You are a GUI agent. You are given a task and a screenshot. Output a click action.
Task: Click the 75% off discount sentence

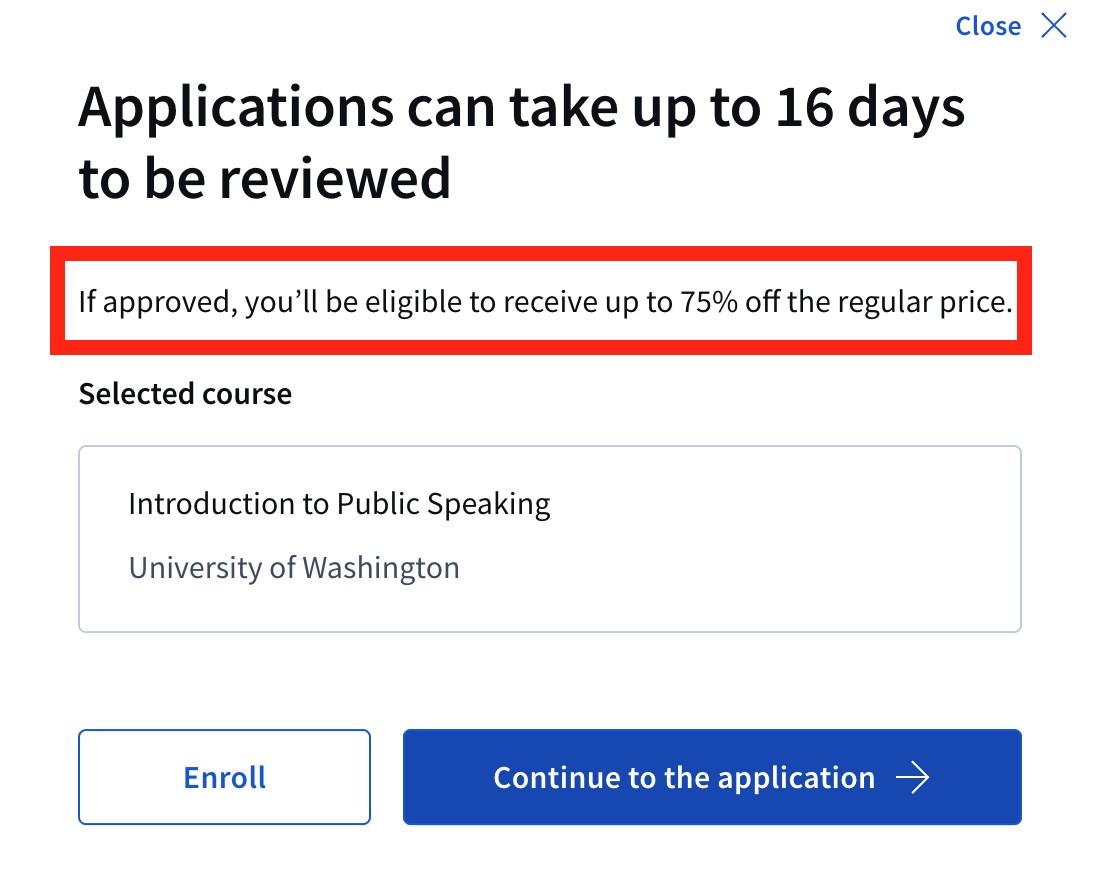(545, 301)
